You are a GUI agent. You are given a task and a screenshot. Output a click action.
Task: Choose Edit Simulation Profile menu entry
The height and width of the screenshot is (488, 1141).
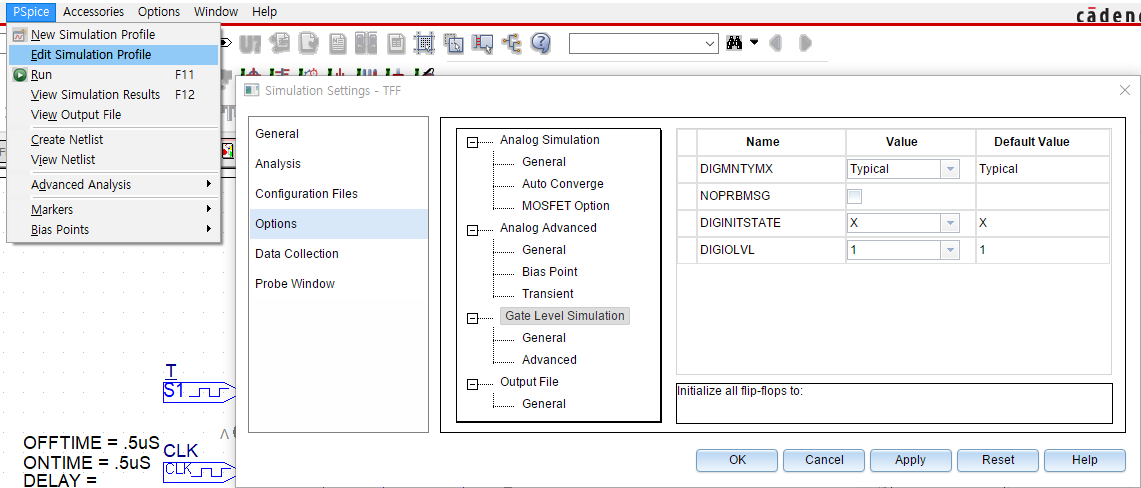[113, 55]
